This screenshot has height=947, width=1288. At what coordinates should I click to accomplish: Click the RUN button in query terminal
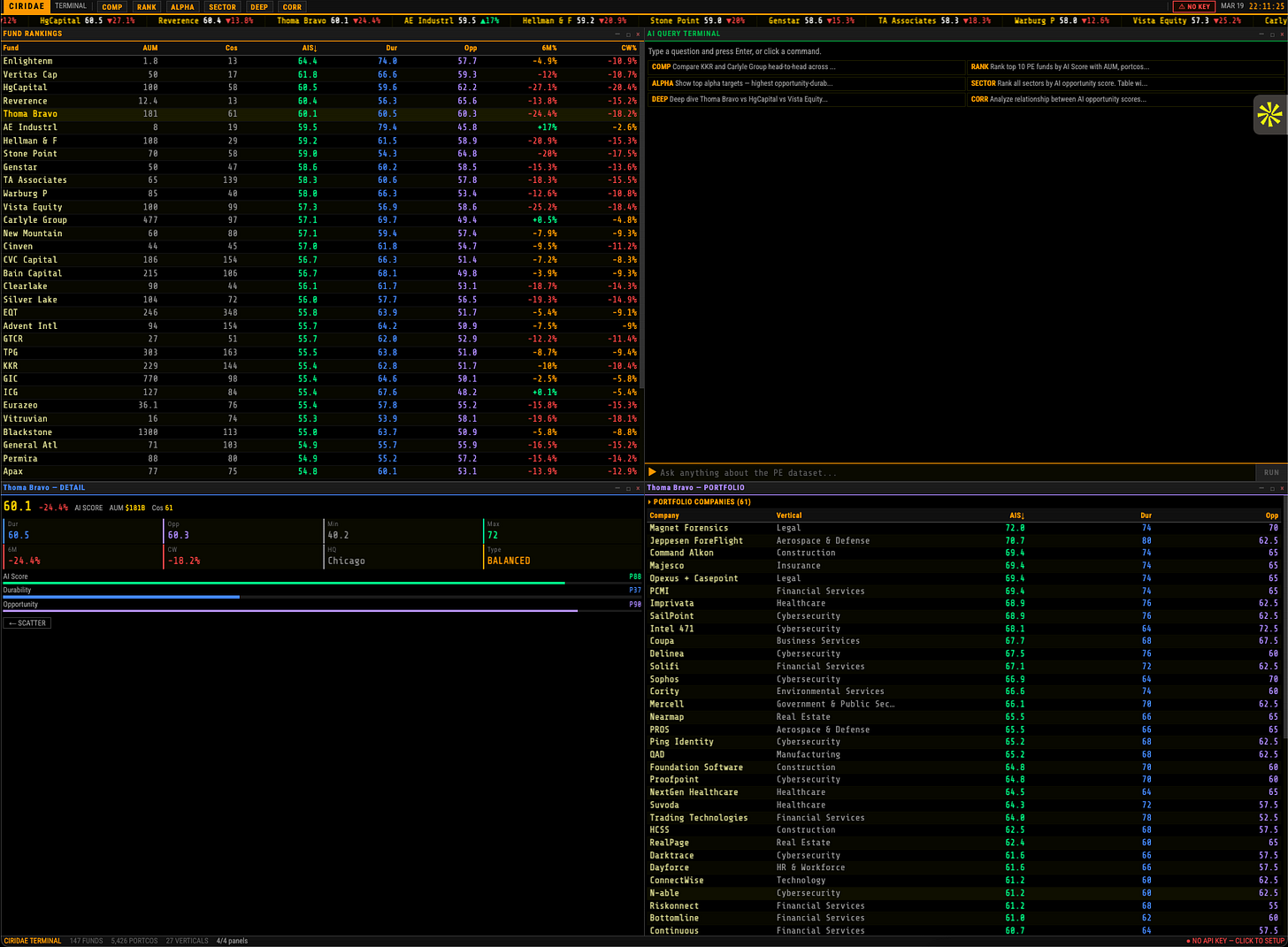[x=1271, y=472]
